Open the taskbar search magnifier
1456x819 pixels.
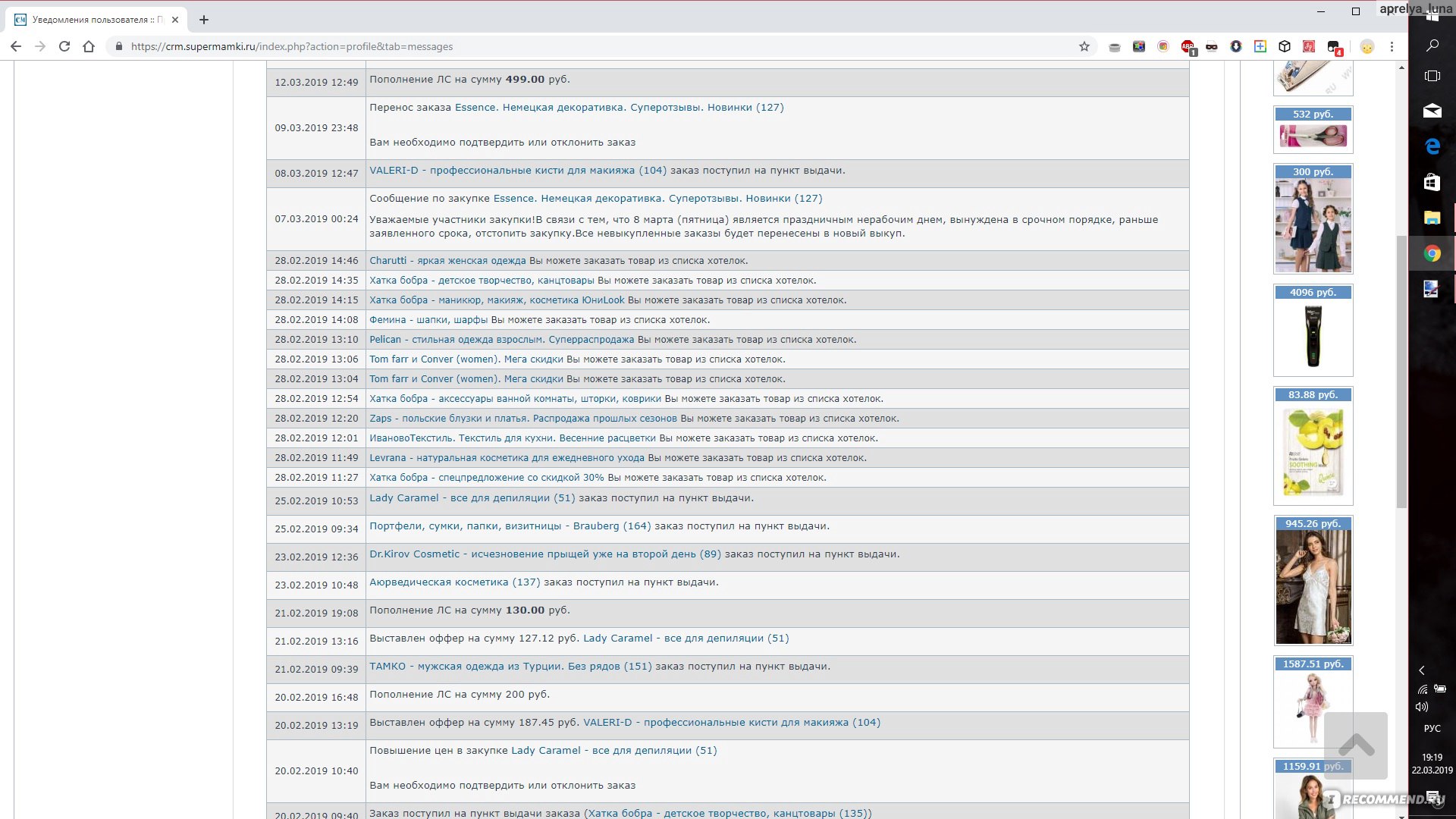point(1432,45)
